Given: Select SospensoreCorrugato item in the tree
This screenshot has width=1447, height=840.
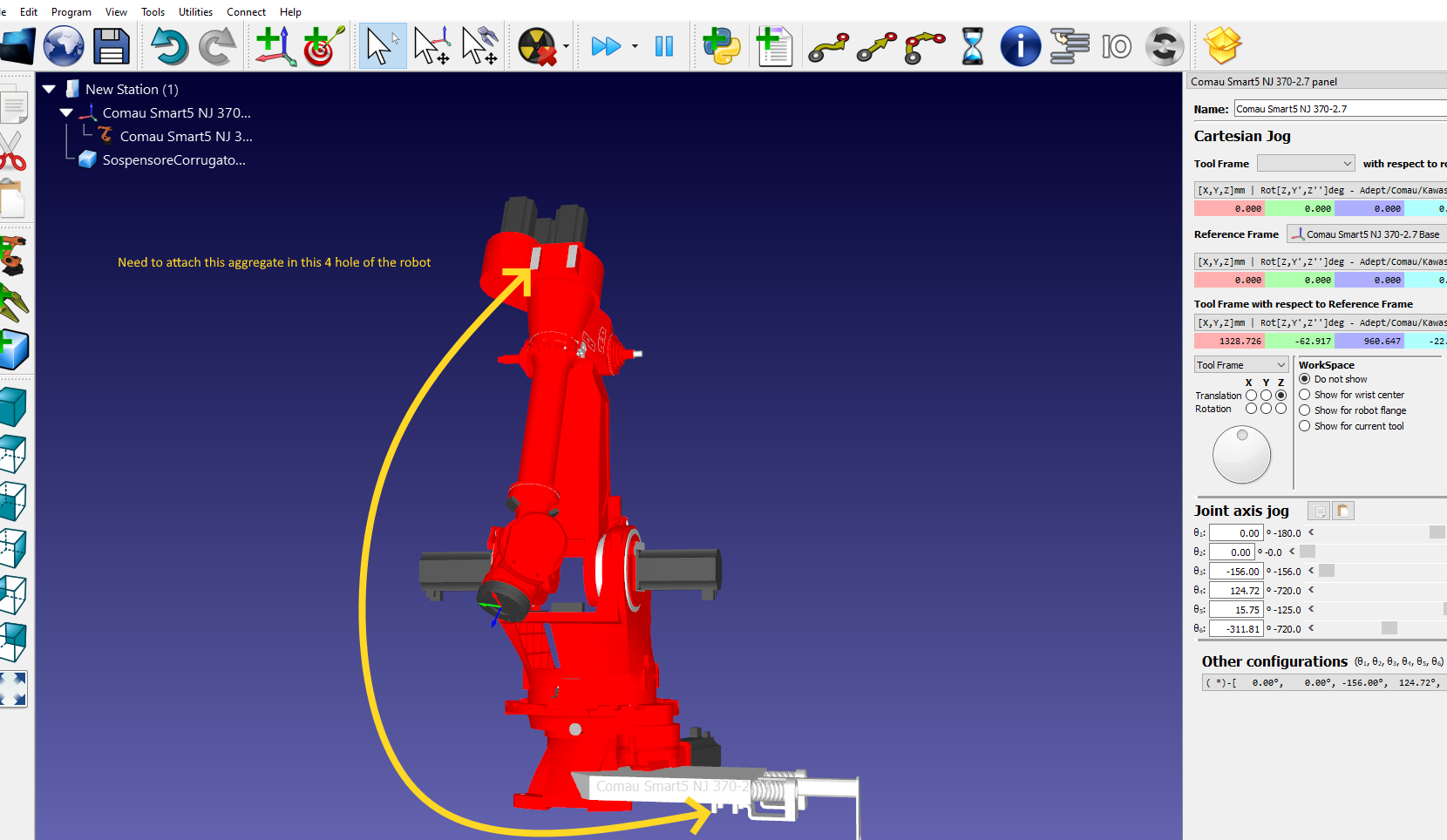Looking at the screenshot, I should pos(173,160).
